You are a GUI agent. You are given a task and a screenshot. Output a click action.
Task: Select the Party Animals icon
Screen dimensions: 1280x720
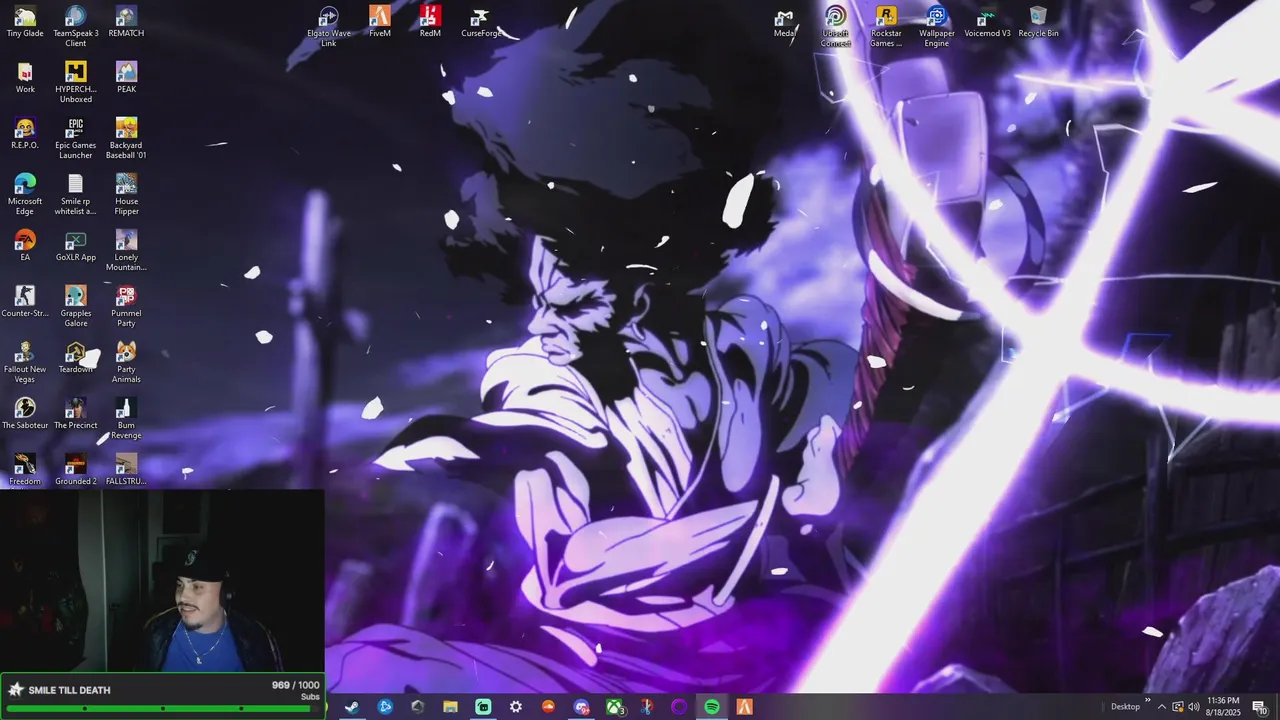click(126, 363)
